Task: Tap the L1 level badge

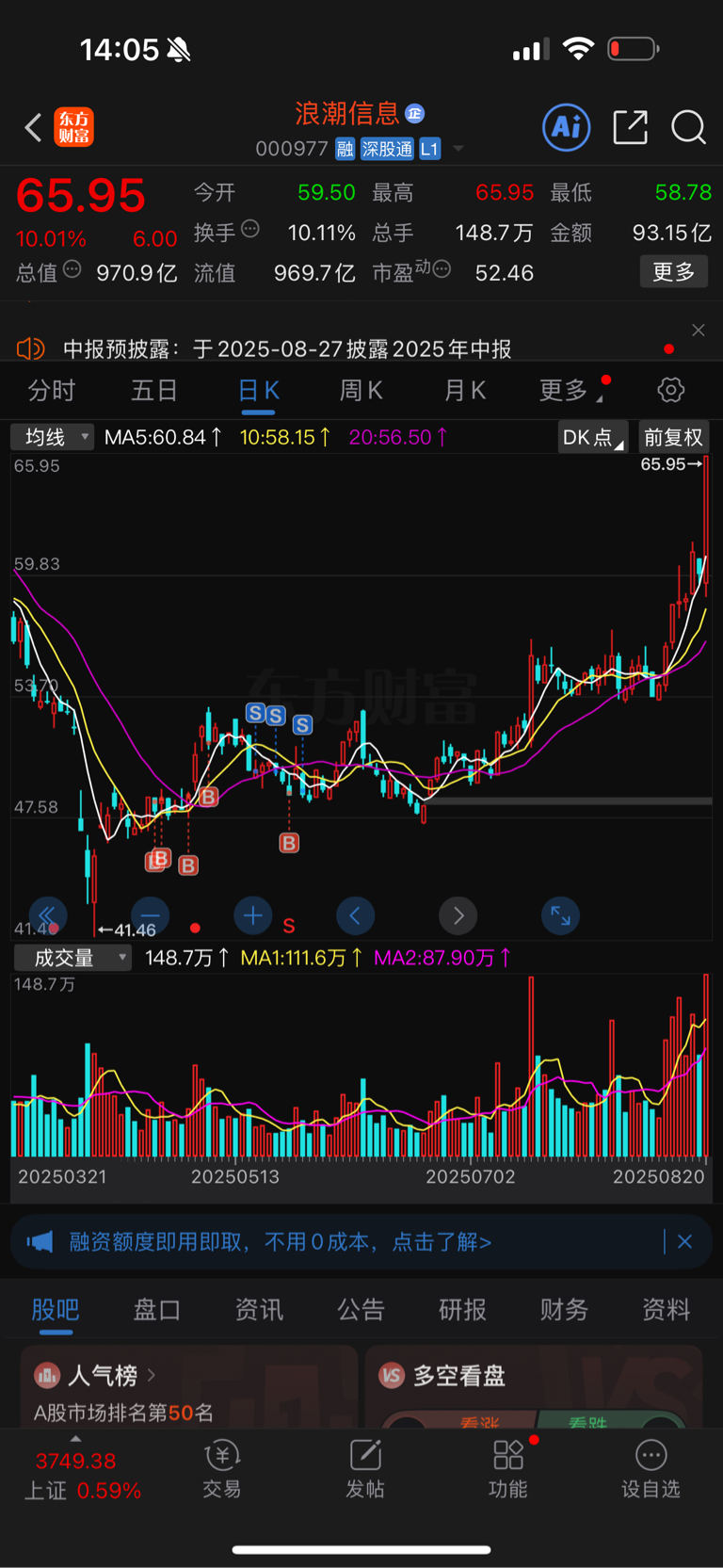Action: coord(429,149)
